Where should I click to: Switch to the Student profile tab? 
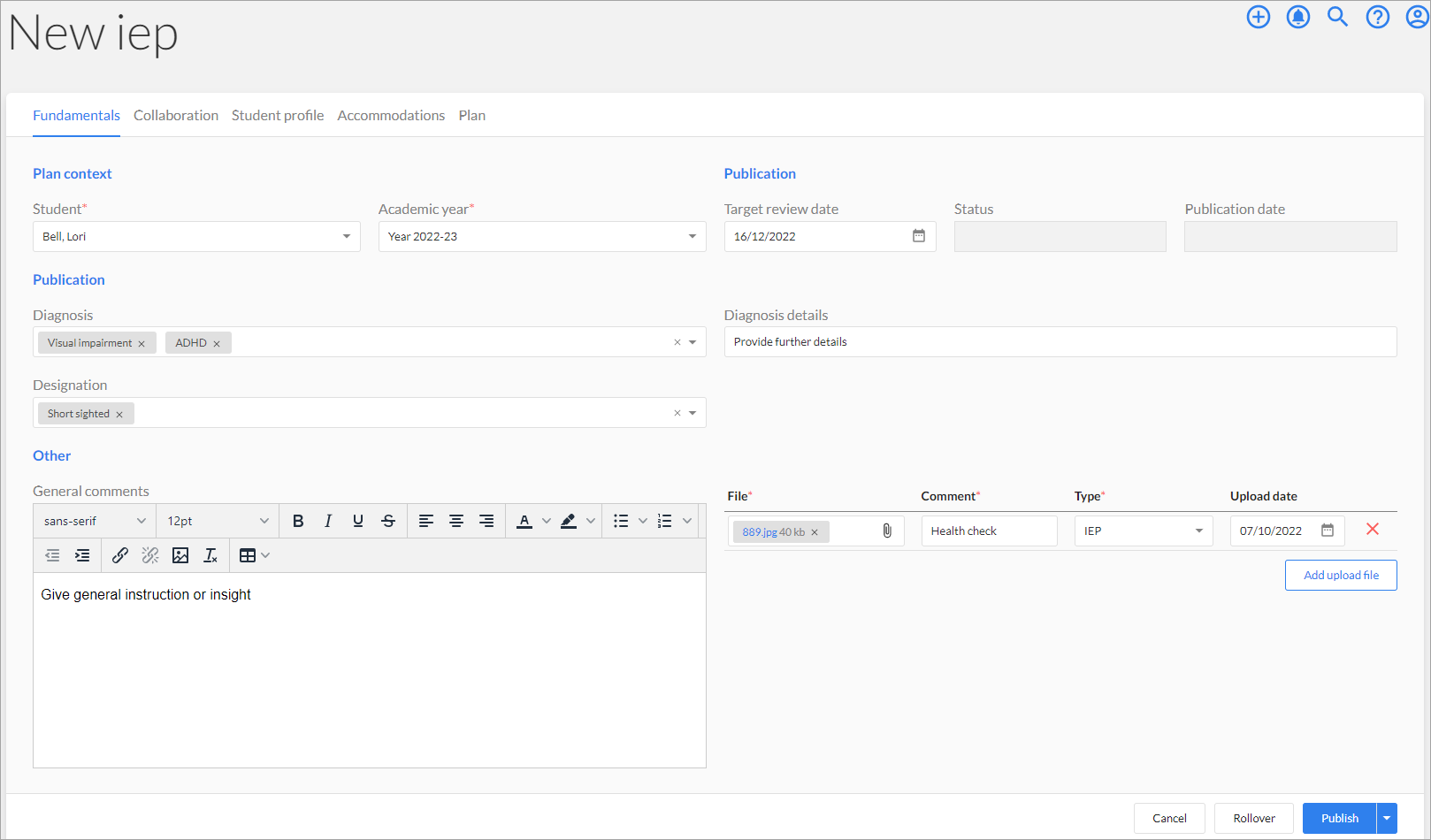click(278, 116)
